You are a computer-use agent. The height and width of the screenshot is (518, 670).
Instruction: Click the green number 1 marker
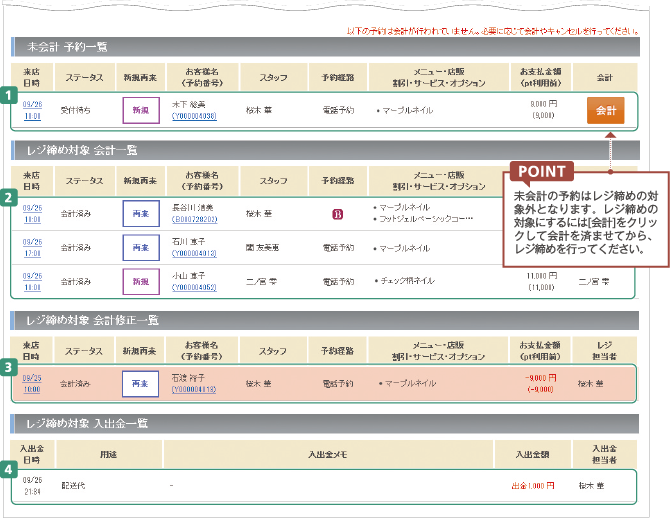point(8,97)
